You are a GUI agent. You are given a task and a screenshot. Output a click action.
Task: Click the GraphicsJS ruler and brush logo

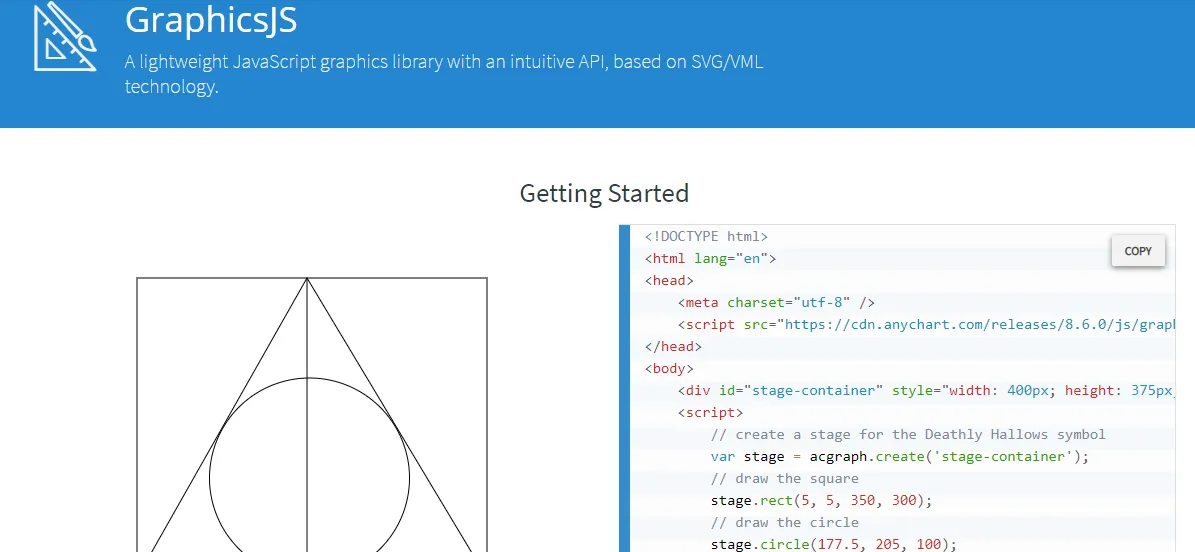click(x=65, y=36)
